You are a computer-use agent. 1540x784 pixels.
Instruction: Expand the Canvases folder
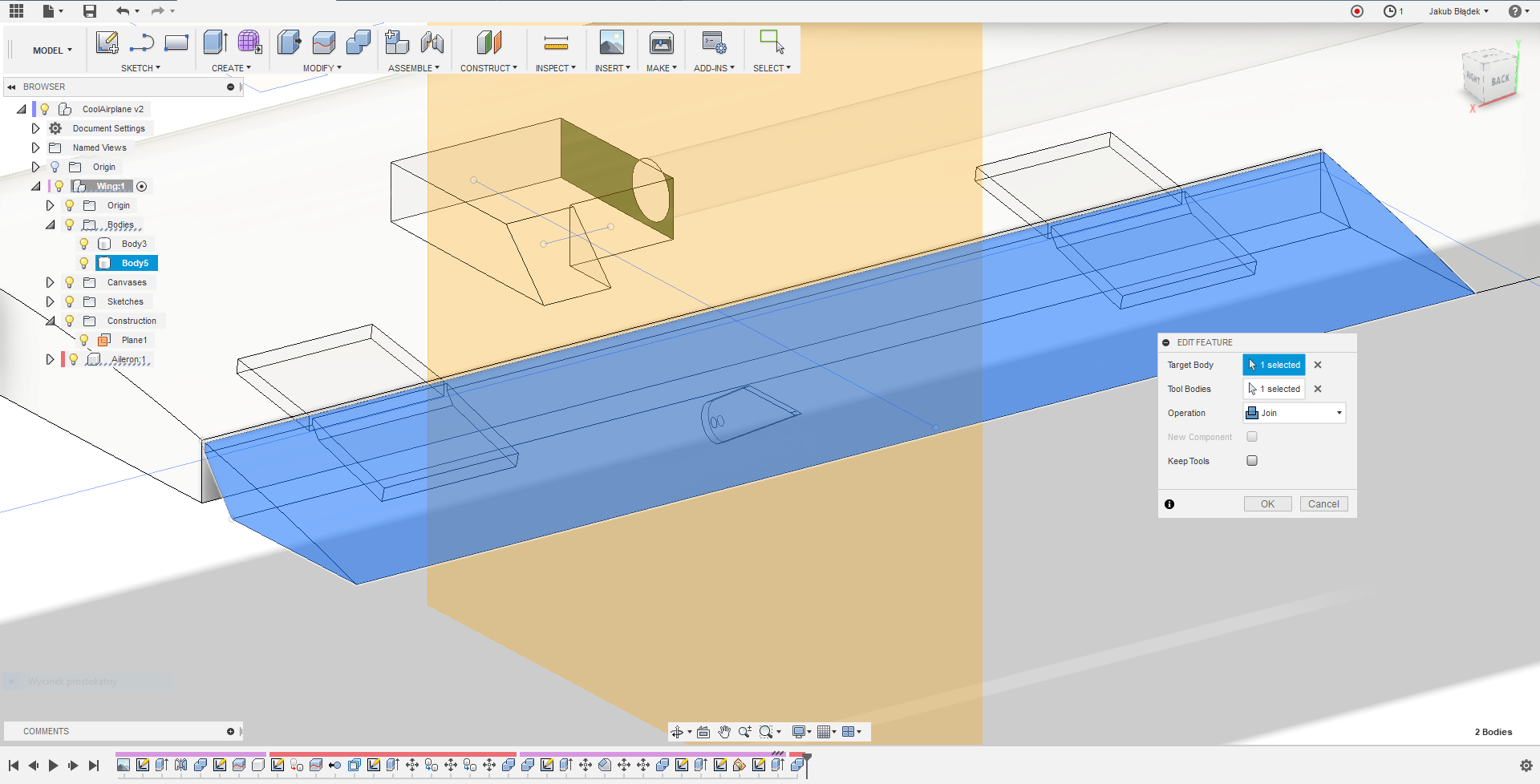(x=50, y=282)
